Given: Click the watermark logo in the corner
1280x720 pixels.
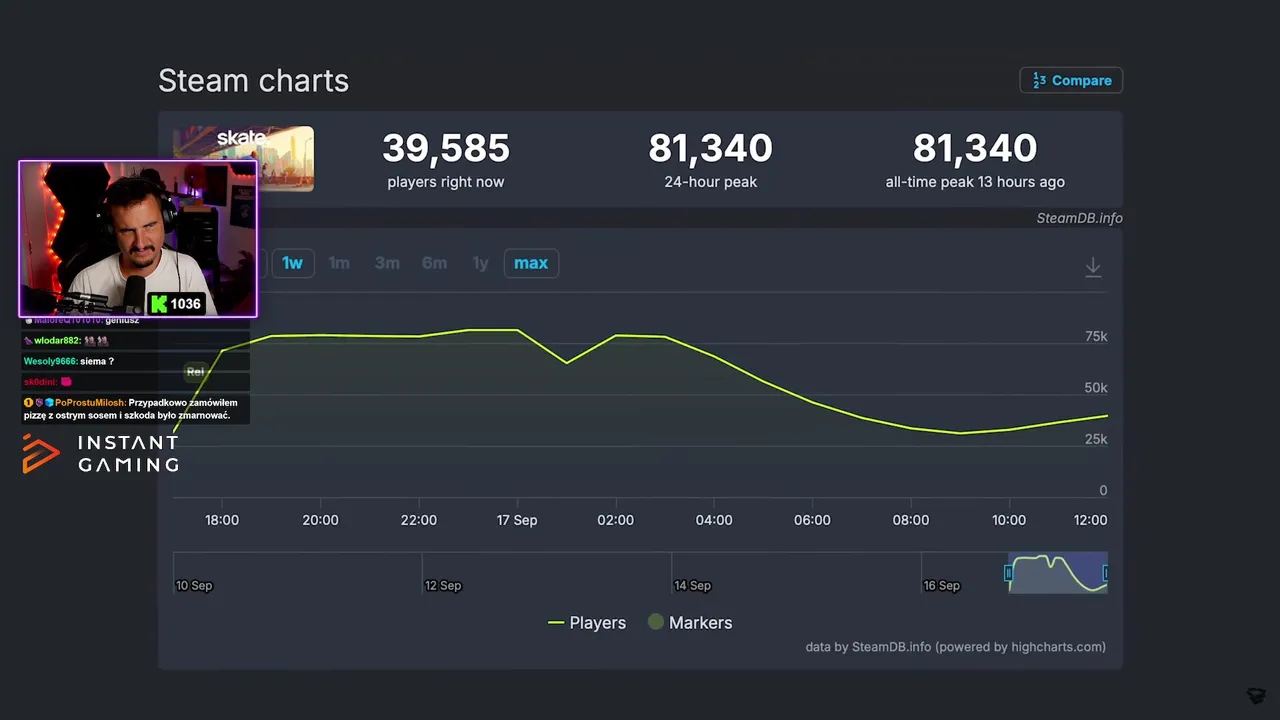Looking at the screenshot, I should click(1256, 696).
